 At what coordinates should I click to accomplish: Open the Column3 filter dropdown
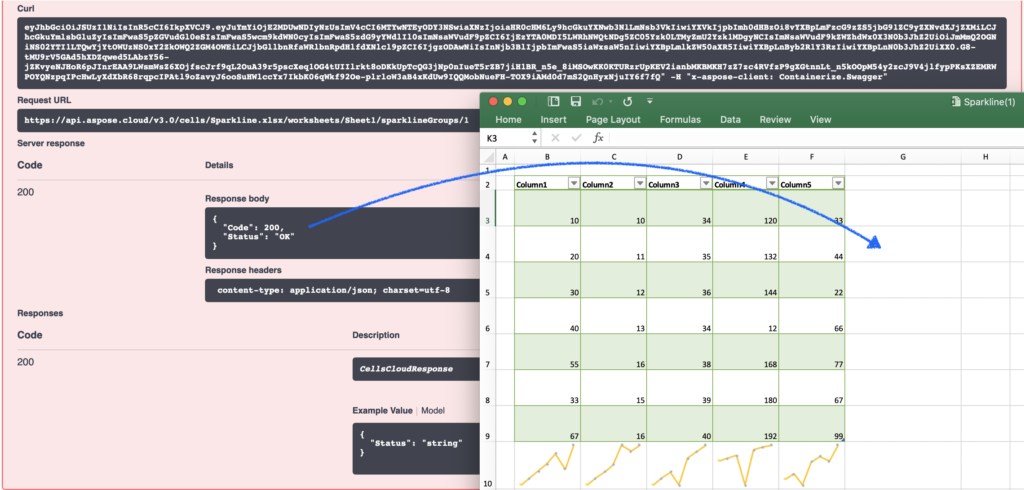point(705,183)
